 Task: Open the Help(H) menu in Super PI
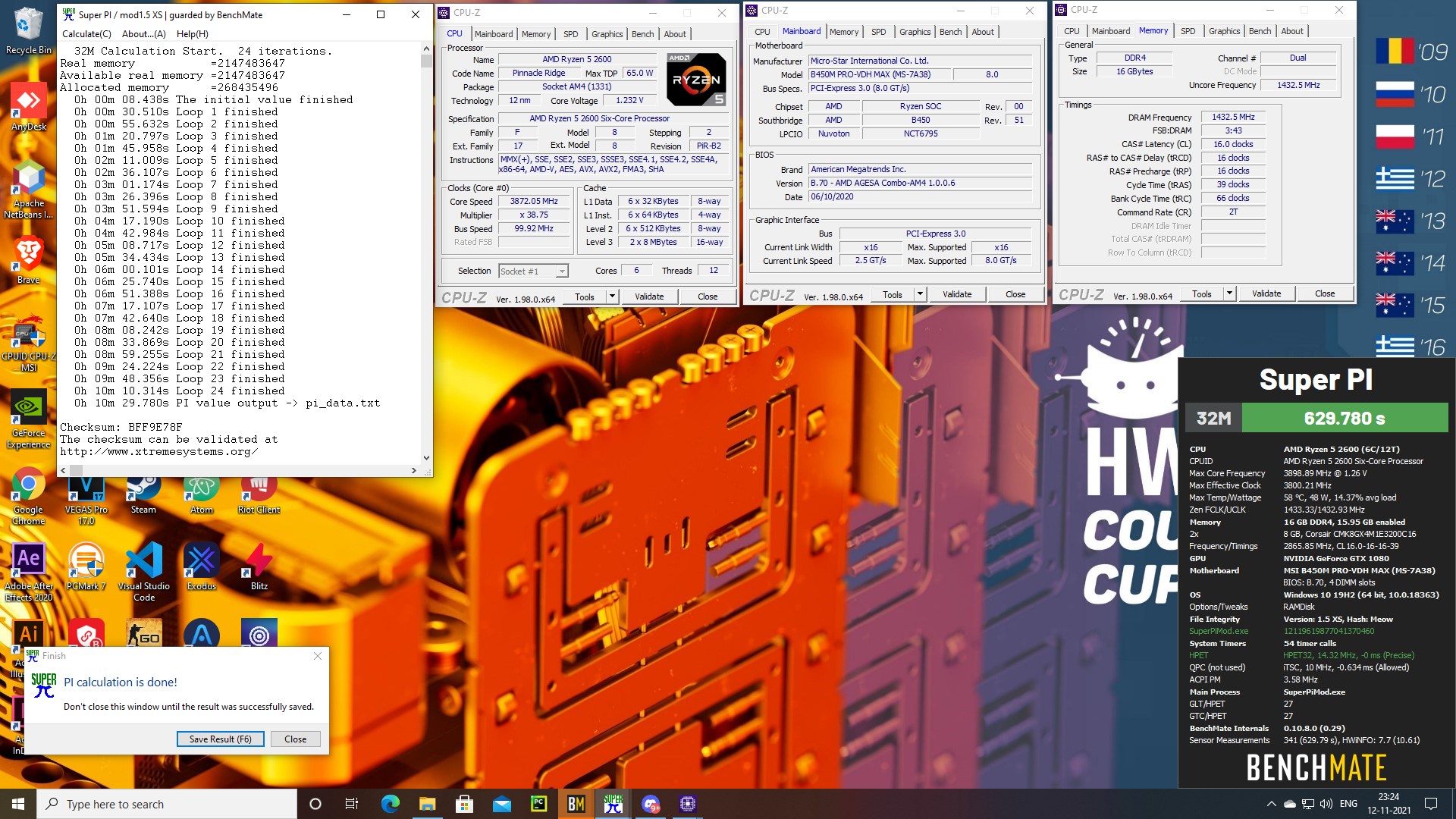pyautogui.click(x=192, y=34)
